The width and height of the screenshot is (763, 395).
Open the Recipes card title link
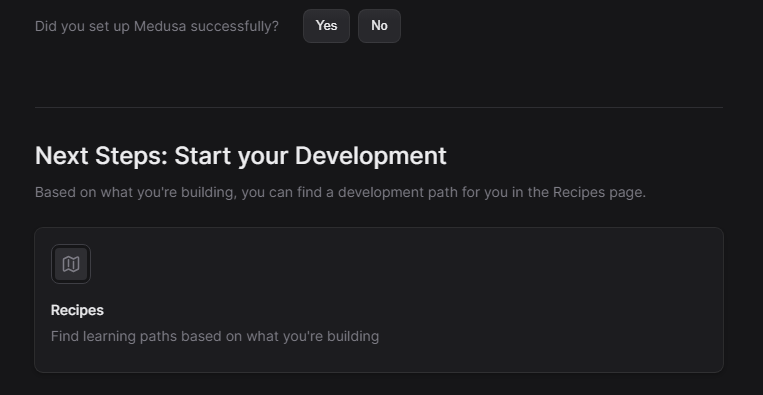pos(77,310)
